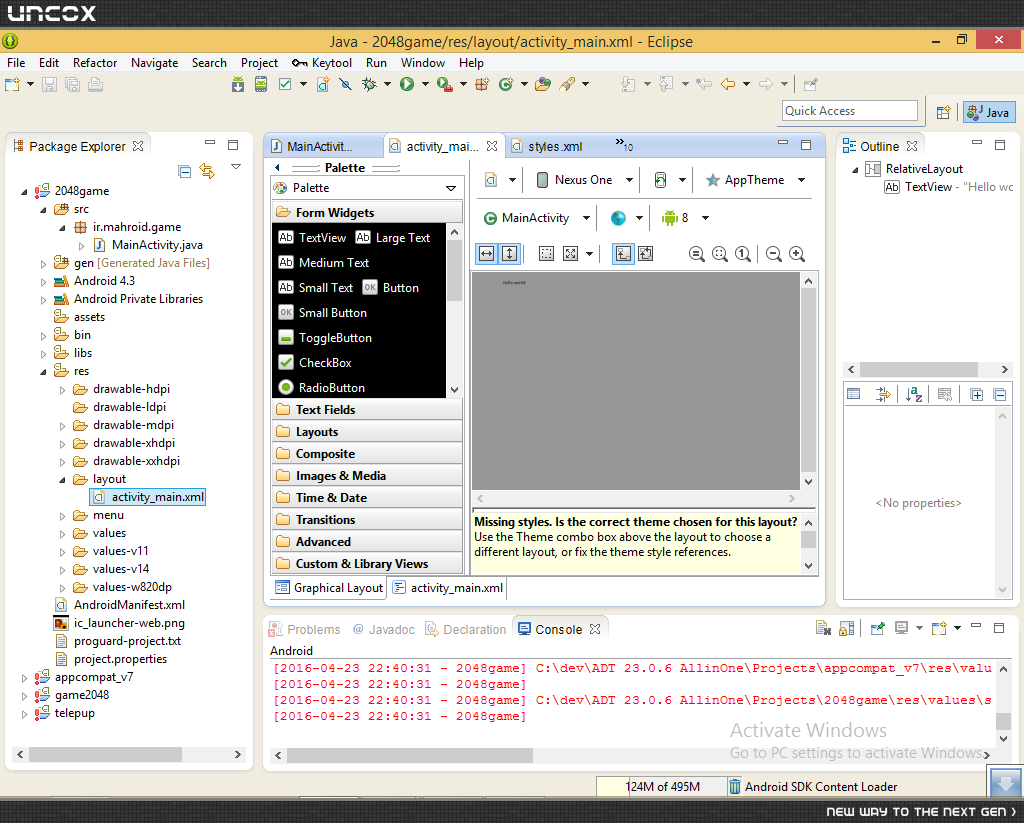This screenshot has width=1024, height=823.
Task: Toggle fill width layout button
Action: click(x=487, y=254)
